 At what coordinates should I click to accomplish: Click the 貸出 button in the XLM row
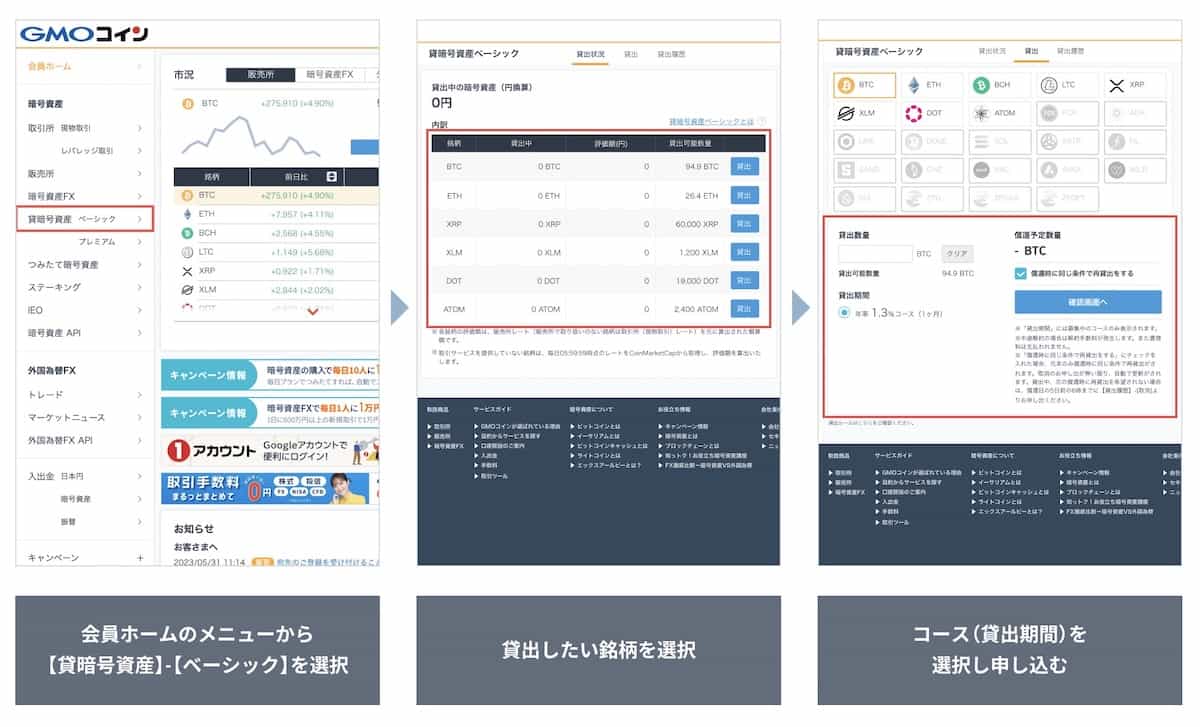[x=744, y=252]
